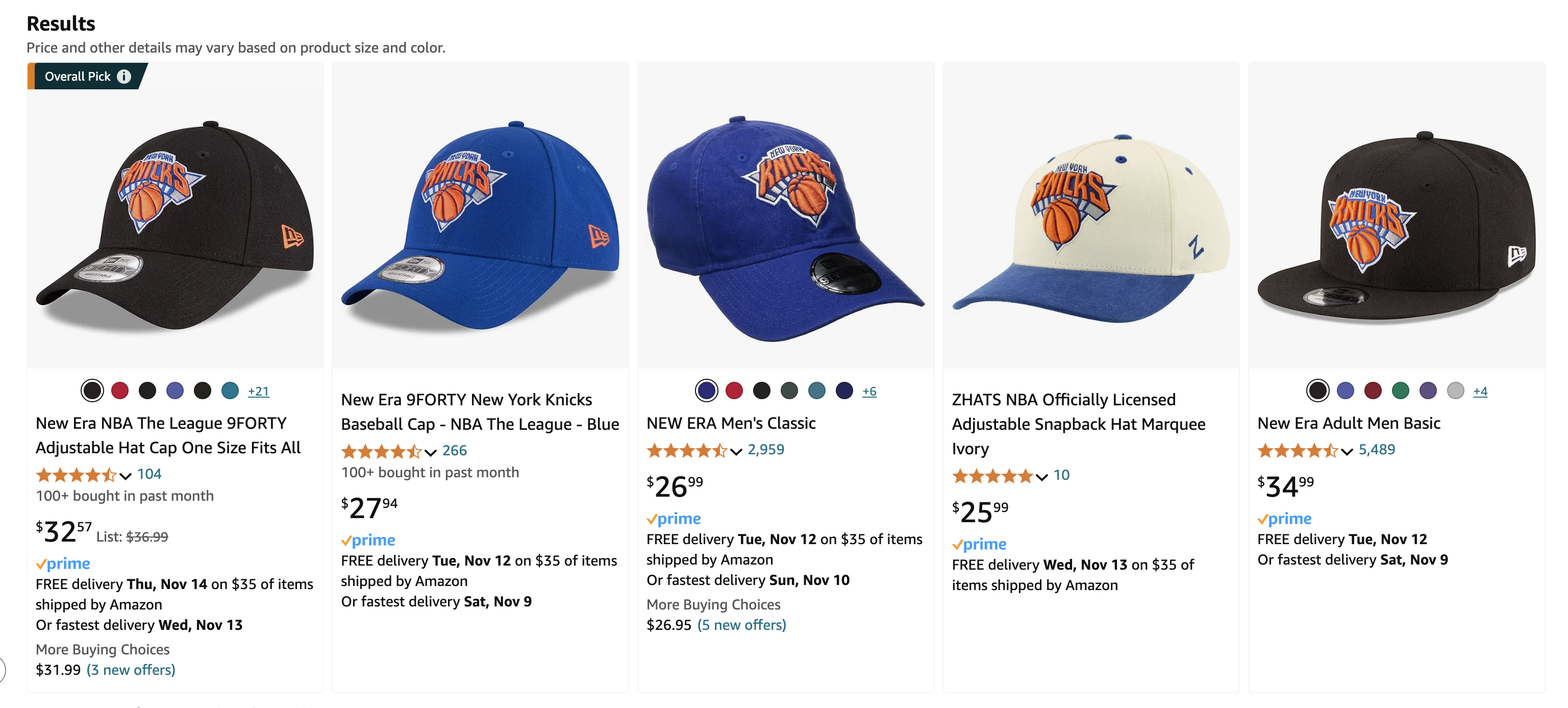Show +21 more colors for first cap

258,392
